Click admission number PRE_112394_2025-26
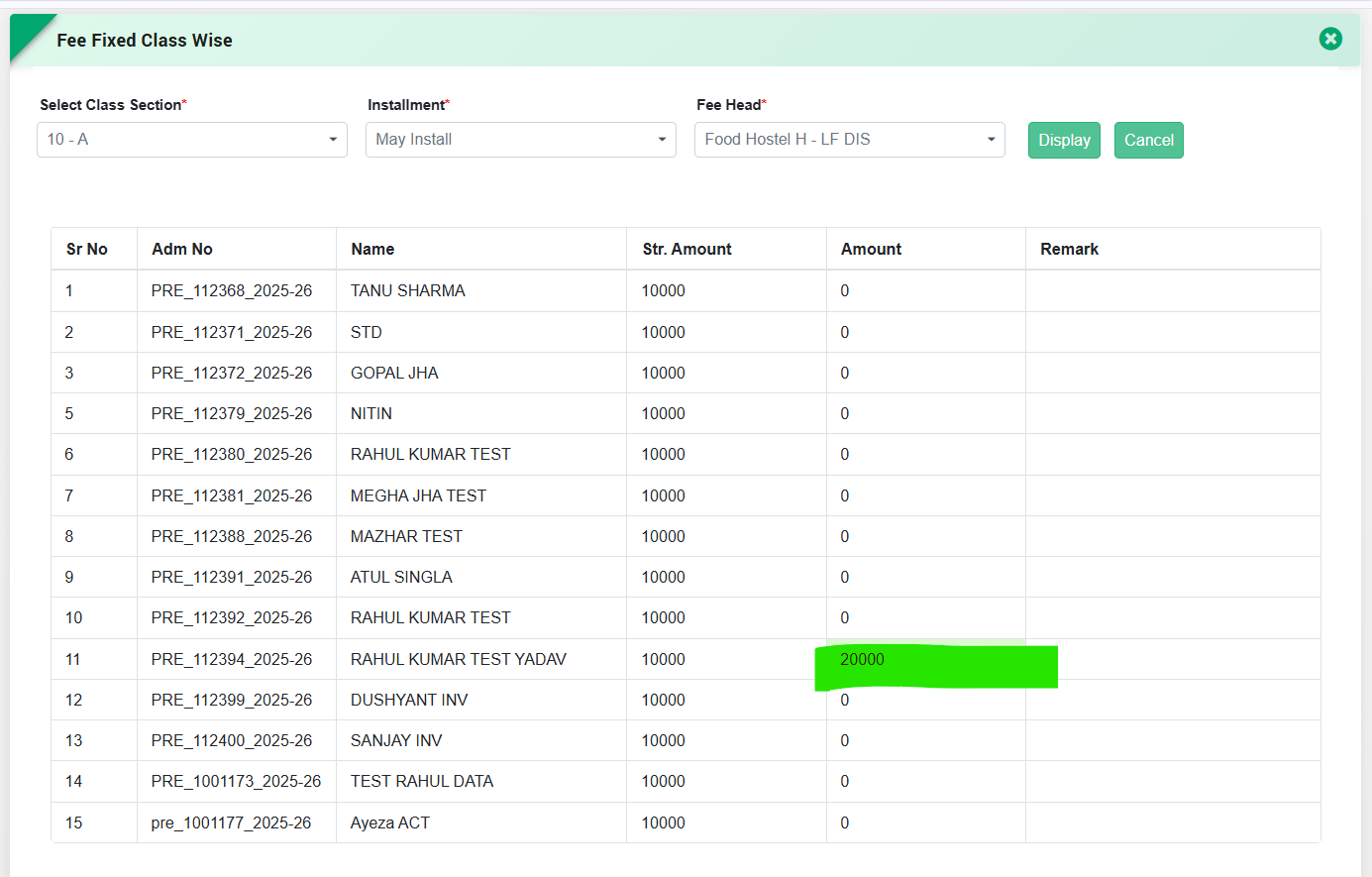This screenshot has height=877, width=1372. (232, 659)
